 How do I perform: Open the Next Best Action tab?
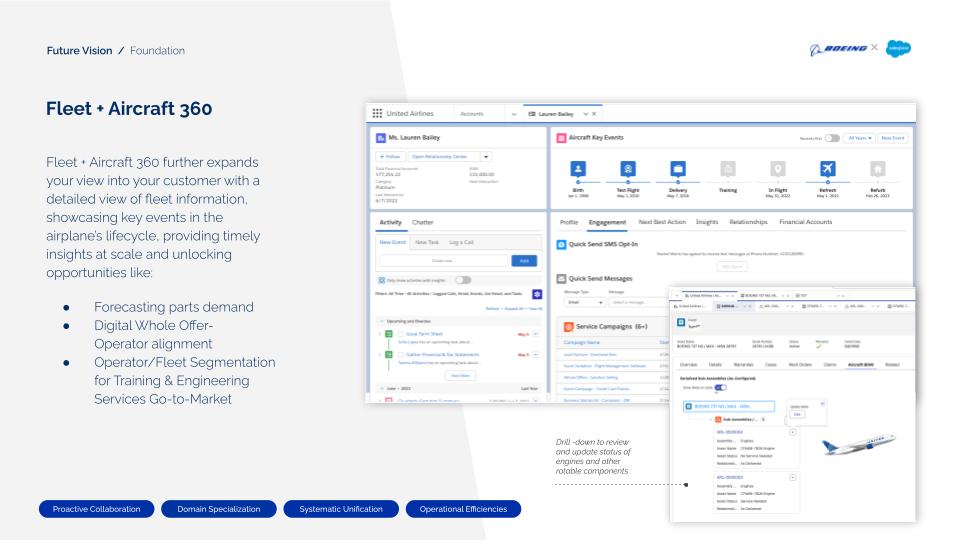point(662,222)
